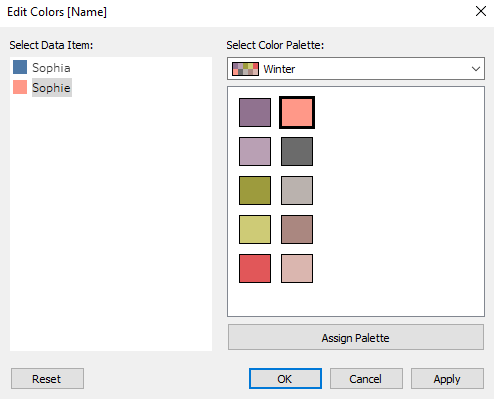Select the Sophia data item
This screenshot has width=494, height=399.
pos(51,68)
